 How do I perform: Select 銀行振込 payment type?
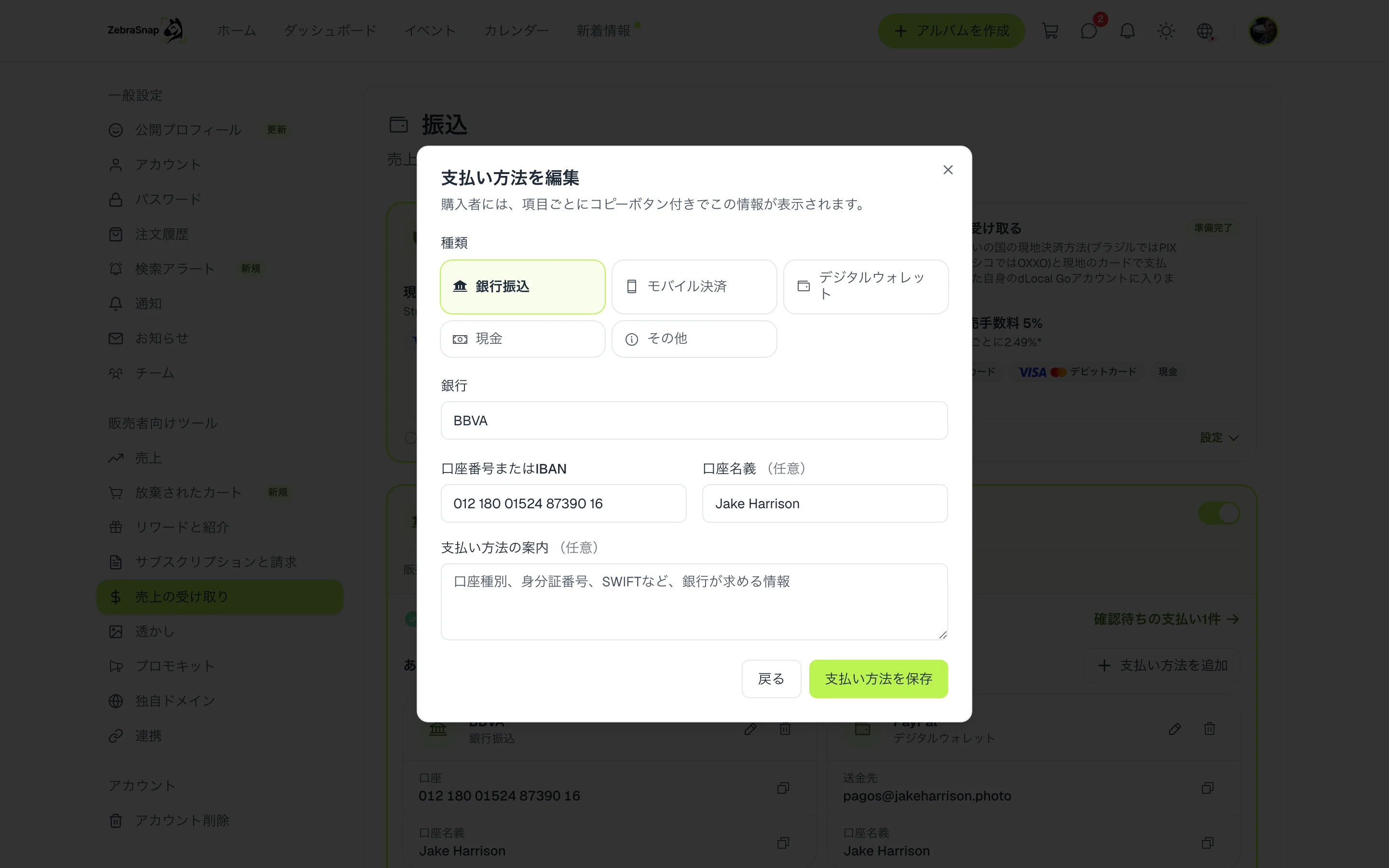pos(522,286)
